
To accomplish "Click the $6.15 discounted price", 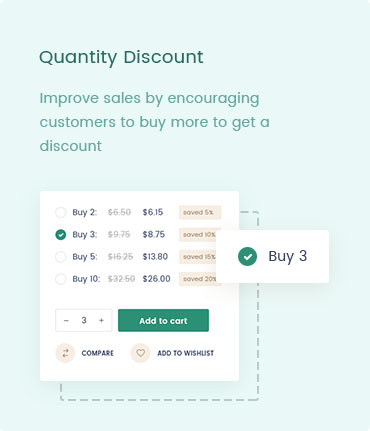I will [x=153, y=212].
